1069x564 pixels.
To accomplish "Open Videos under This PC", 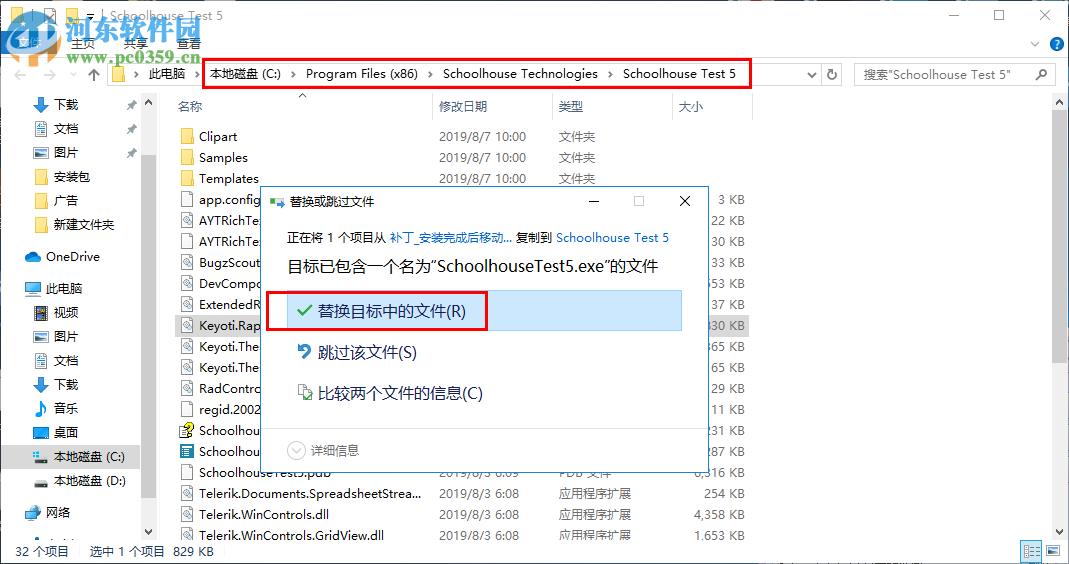I will point(65,312).
